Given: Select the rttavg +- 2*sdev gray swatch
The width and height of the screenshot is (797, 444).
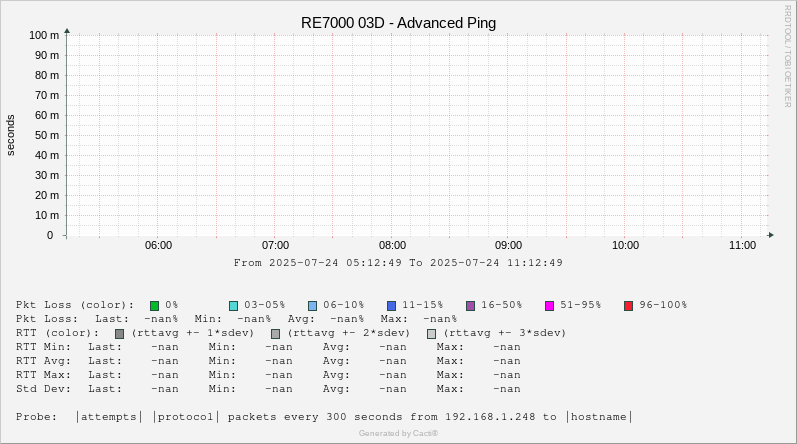Looking at the screenshot, I should pos(276,333).
